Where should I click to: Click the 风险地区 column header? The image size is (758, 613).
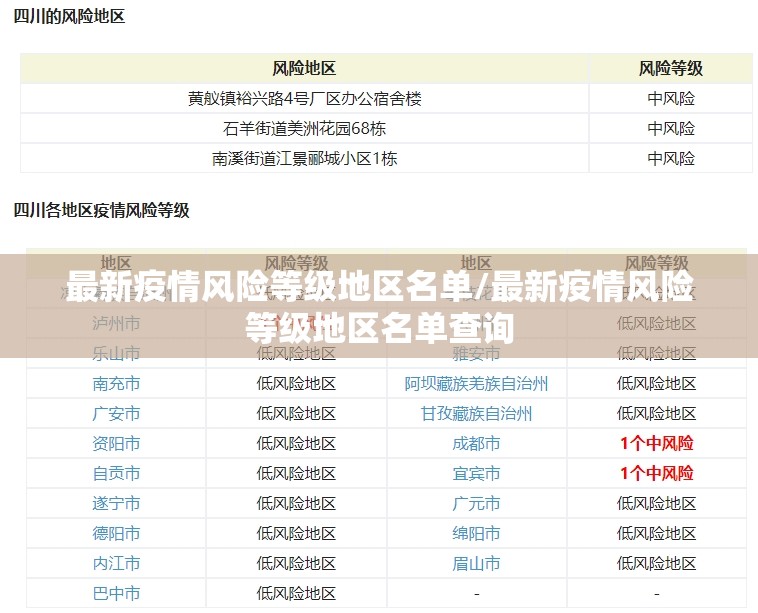304,68
